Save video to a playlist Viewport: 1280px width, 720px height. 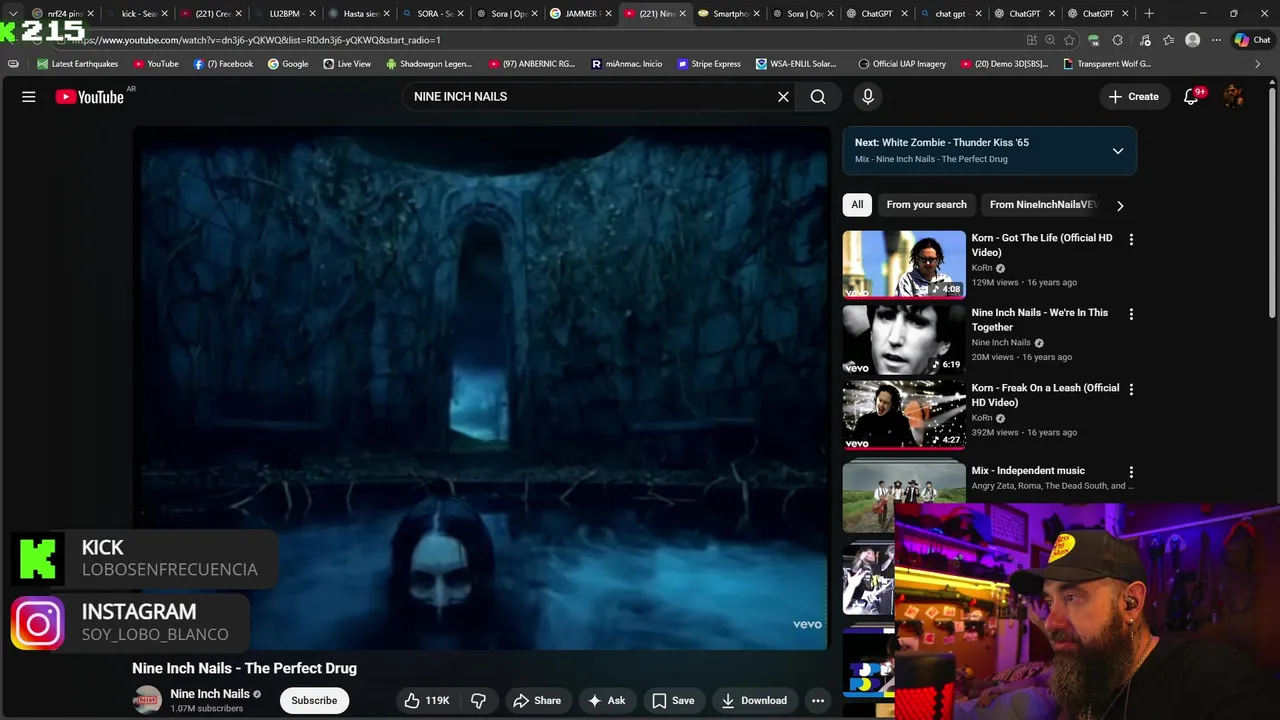673,701
